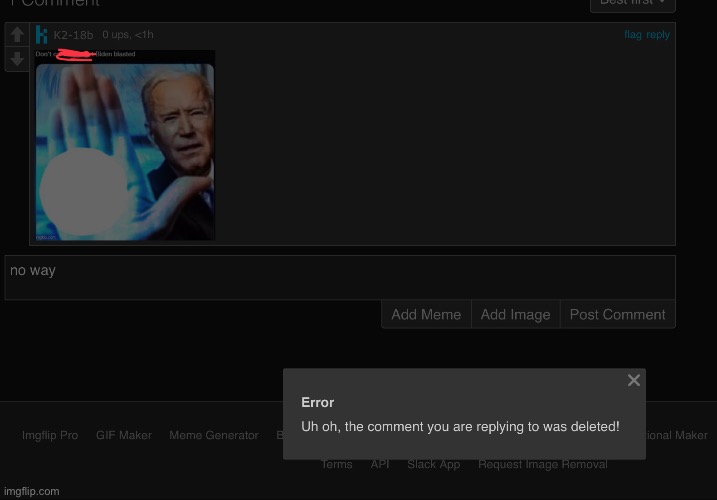Click the Add Image button

point(515,314)
